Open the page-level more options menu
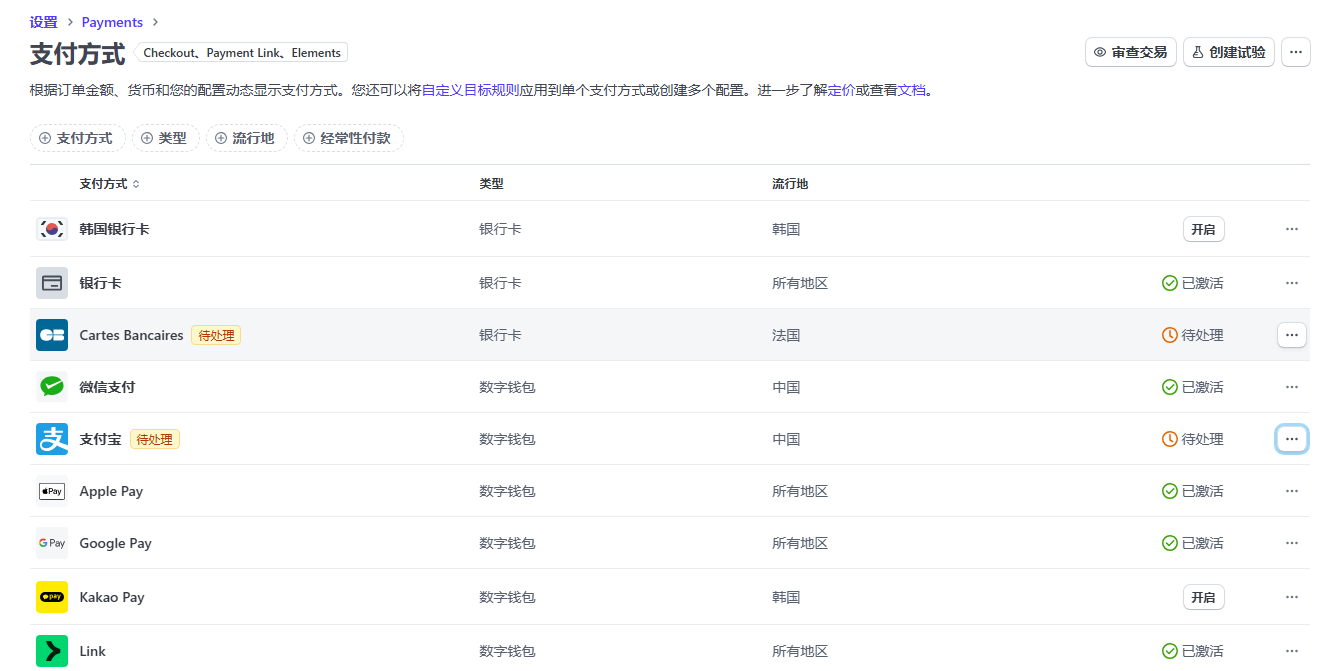 pos(1296,52)
